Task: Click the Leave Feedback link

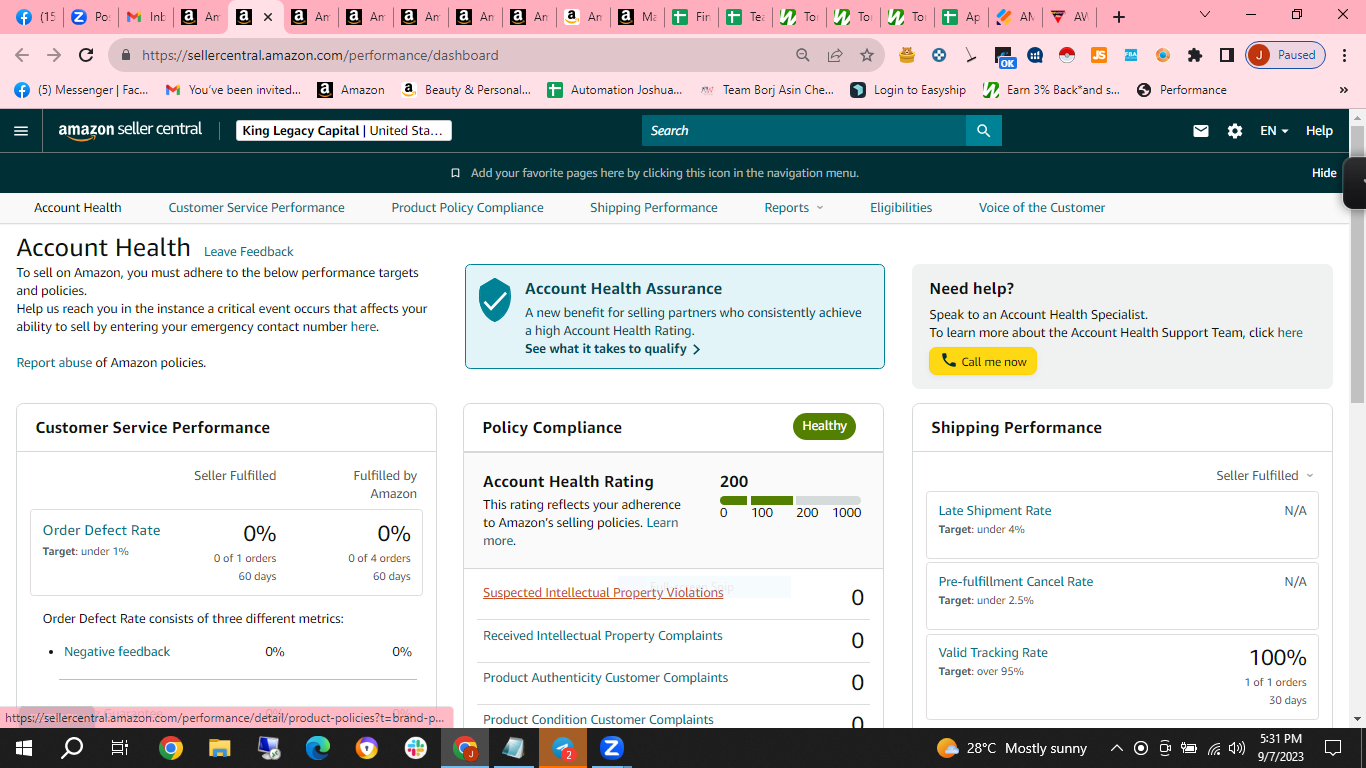Action: 249,252
